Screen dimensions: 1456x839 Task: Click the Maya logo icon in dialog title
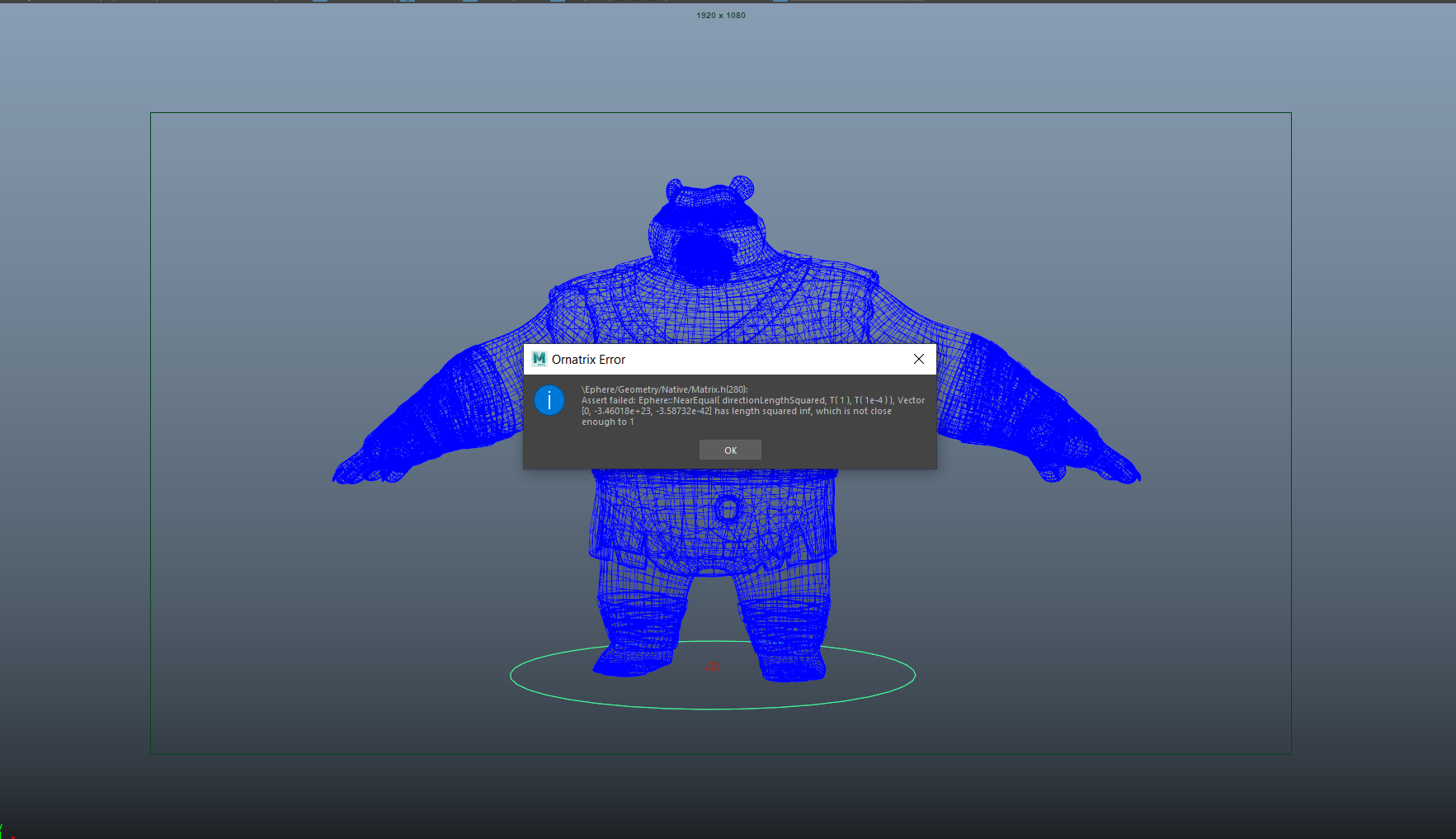[540, 359]
